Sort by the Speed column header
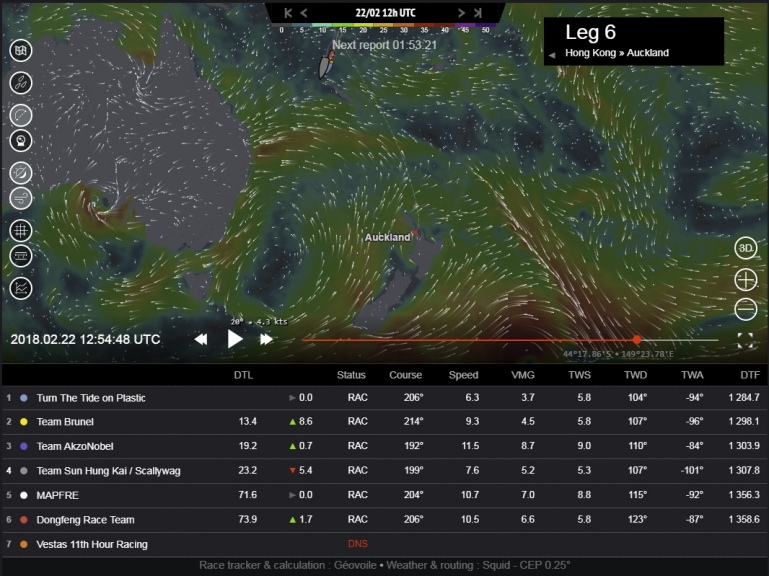The width and height of the screenshot is (769, 576). click(x=463, y=375)
